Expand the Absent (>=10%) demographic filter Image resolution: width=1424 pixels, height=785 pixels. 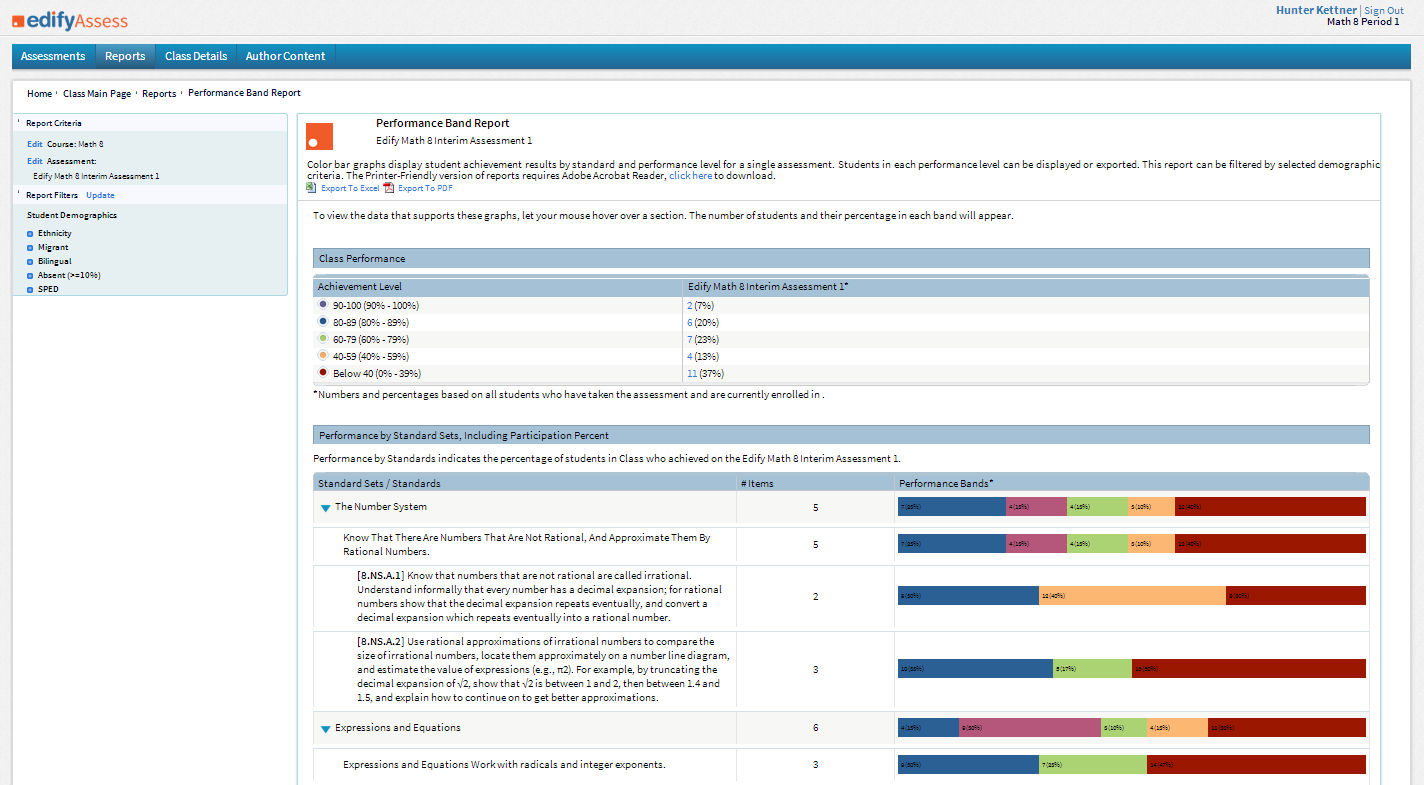(x=30, y=276)
